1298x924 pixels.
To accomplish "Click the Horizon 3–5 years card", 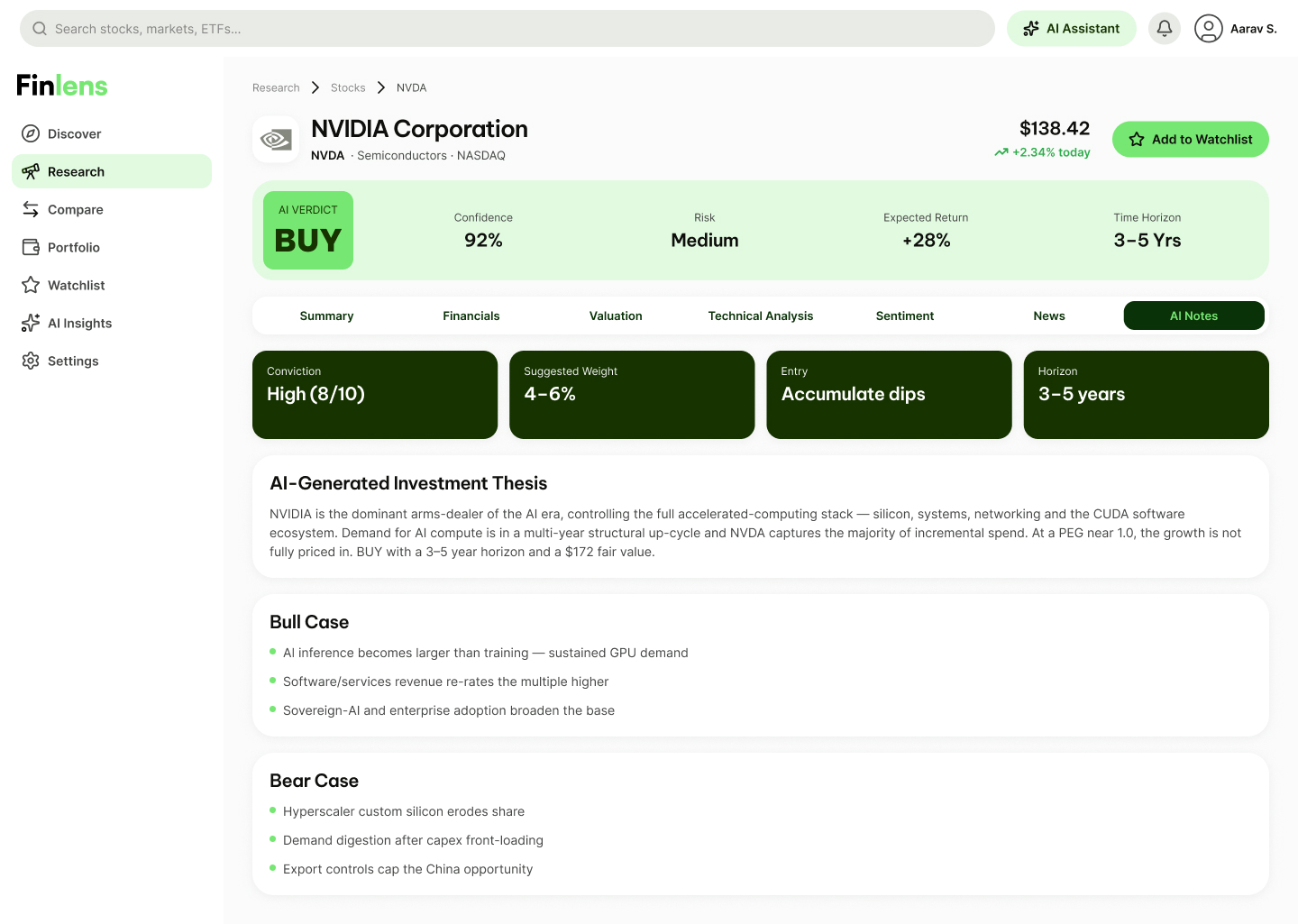I will 1147,395.
